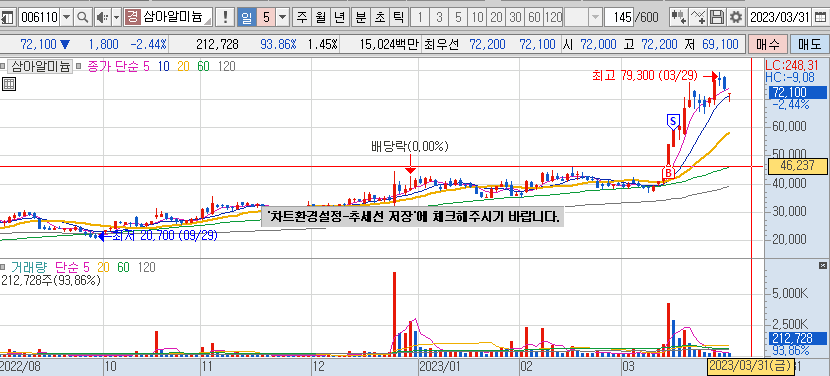830x376 pixels.
Task: Open chart settings gear icon
Action: pos(735,17)
